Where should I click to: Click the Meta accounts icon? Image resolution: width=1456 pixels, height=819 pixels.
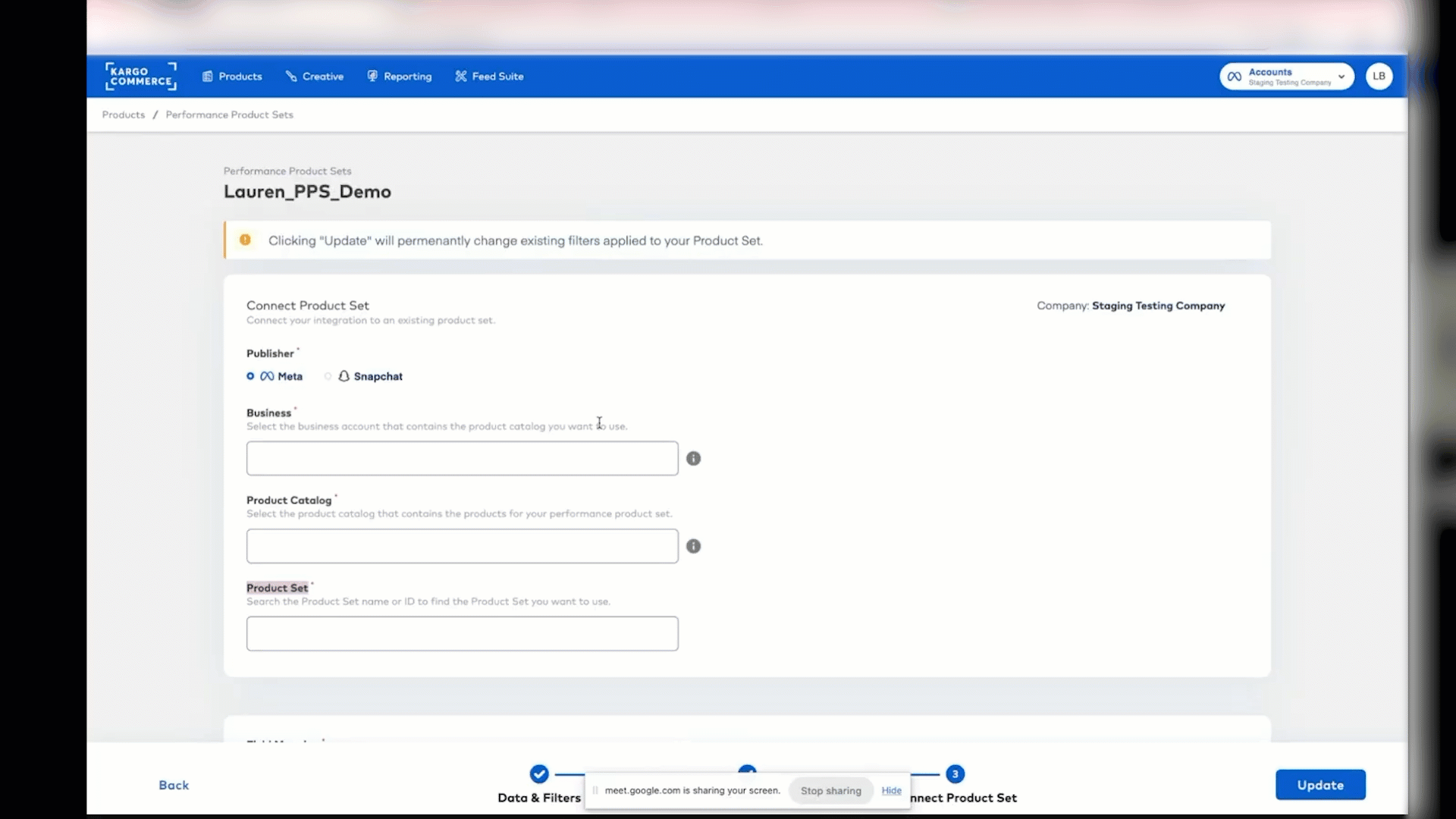click(1235, 76)
